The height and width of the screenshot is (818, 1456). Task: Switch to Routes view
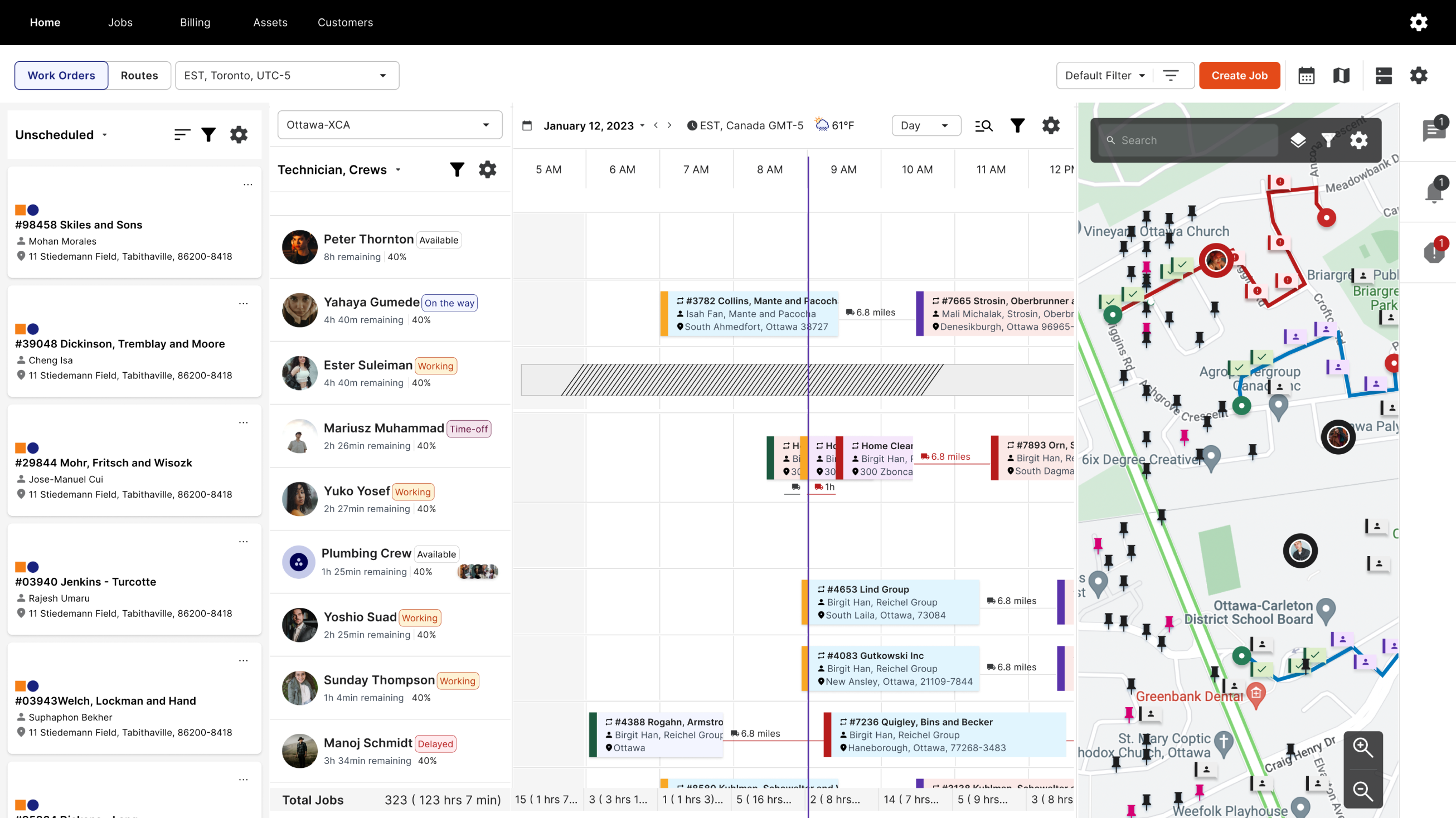click(x=139, y=76)
